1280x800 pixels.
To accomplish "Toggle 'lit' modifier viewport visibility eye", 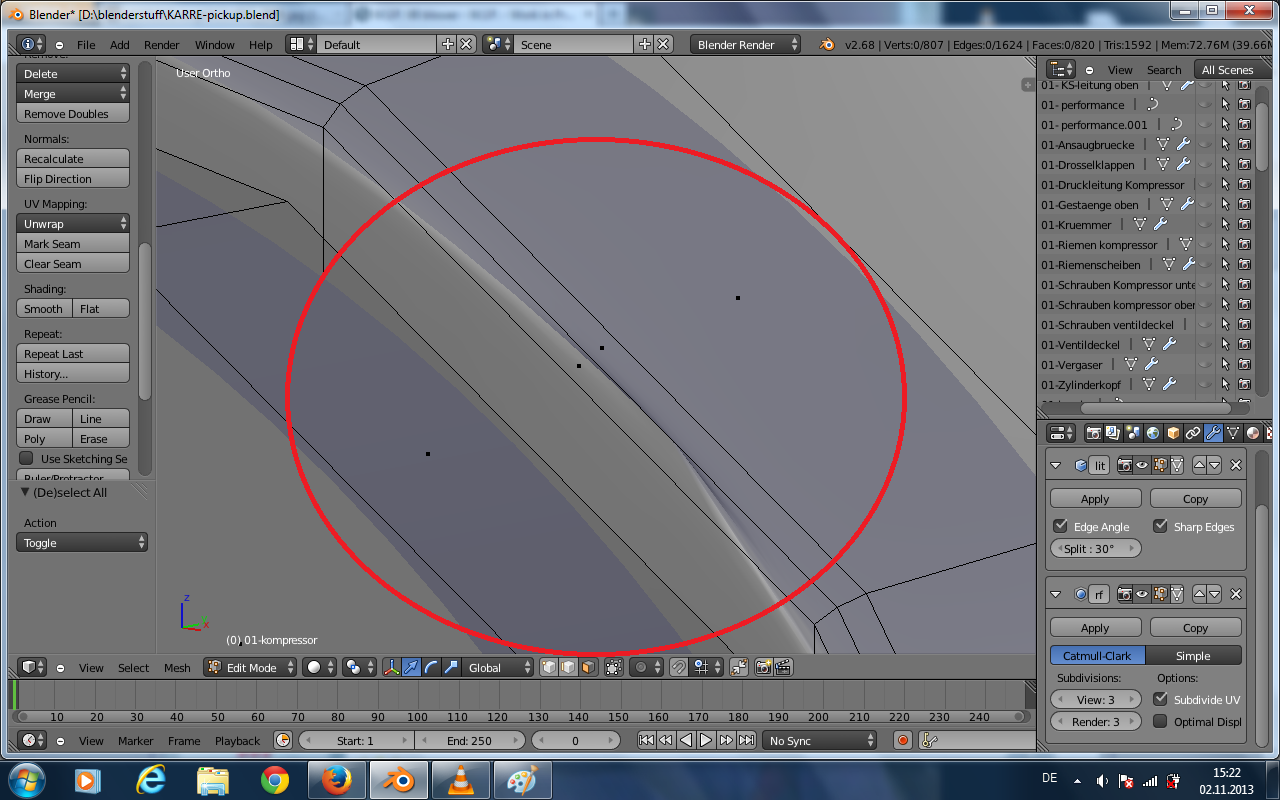I will click(1141, 465).
